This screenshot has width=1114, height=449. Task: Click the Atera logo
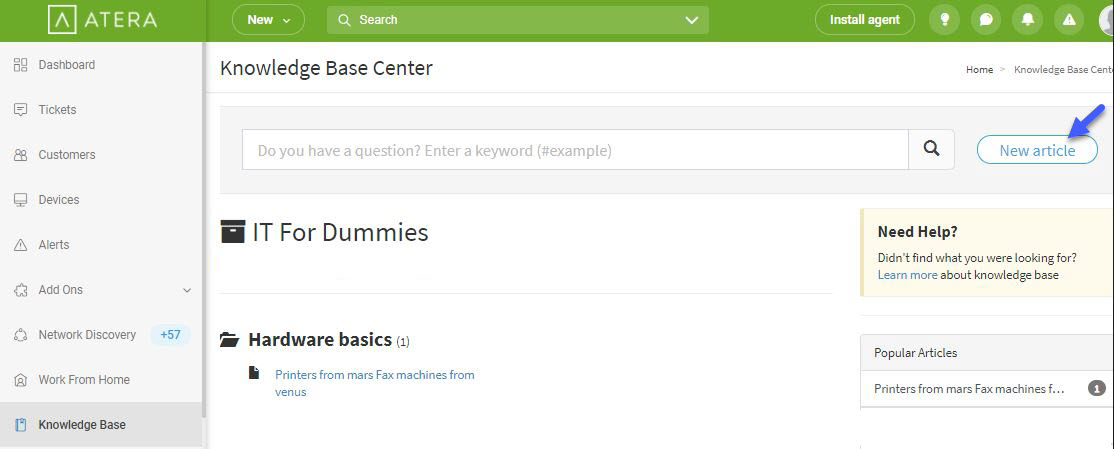tap(102, 20)
